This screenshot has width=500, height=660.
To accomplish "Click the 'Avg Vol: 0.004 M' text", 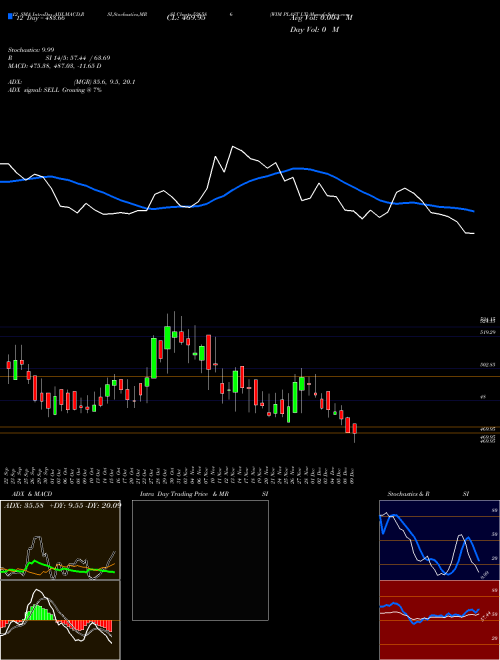I will coord(320,18).
